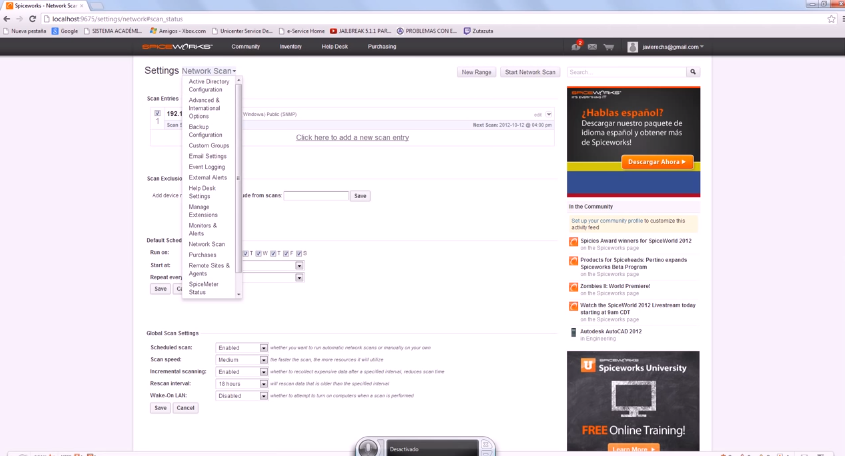
Task: Click Start Network Scan button
Action: [530, 72]
